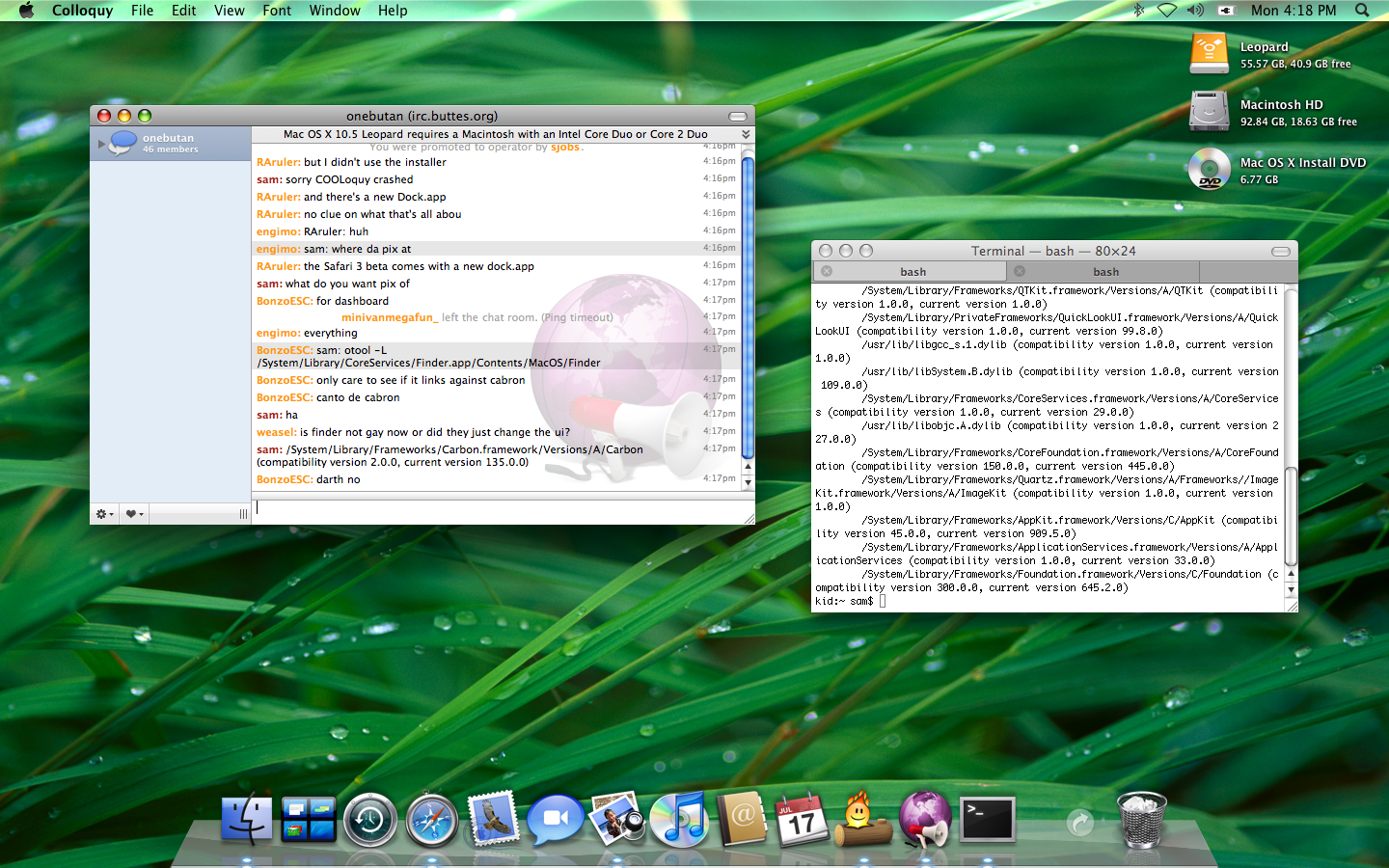This screenshot has height=868, width=1389.
Task: Click message "canto de cabron"
Action: (x=358, y=397)
